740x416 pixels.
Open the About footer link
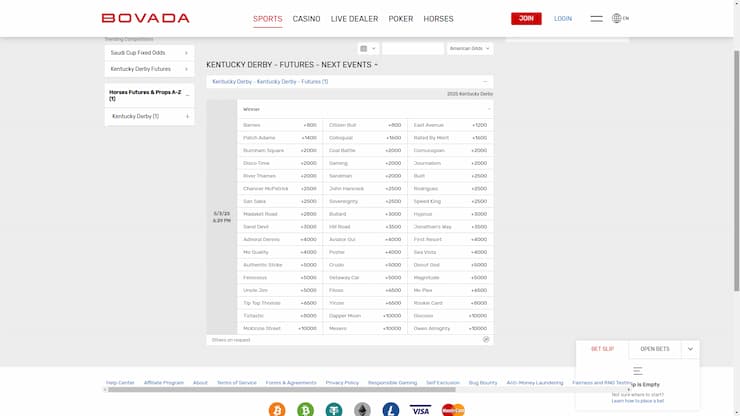pyautogui.click(x=200, y=382)
